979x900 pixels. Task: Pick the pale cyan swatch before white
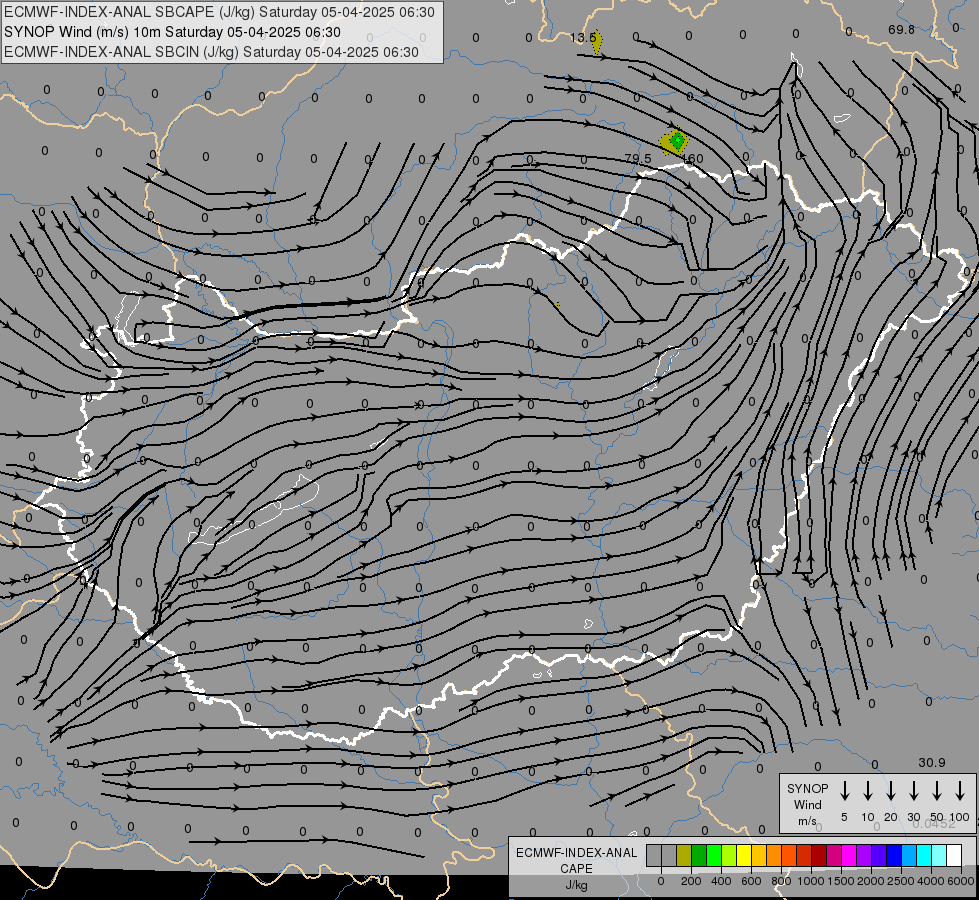coord(940,855)
